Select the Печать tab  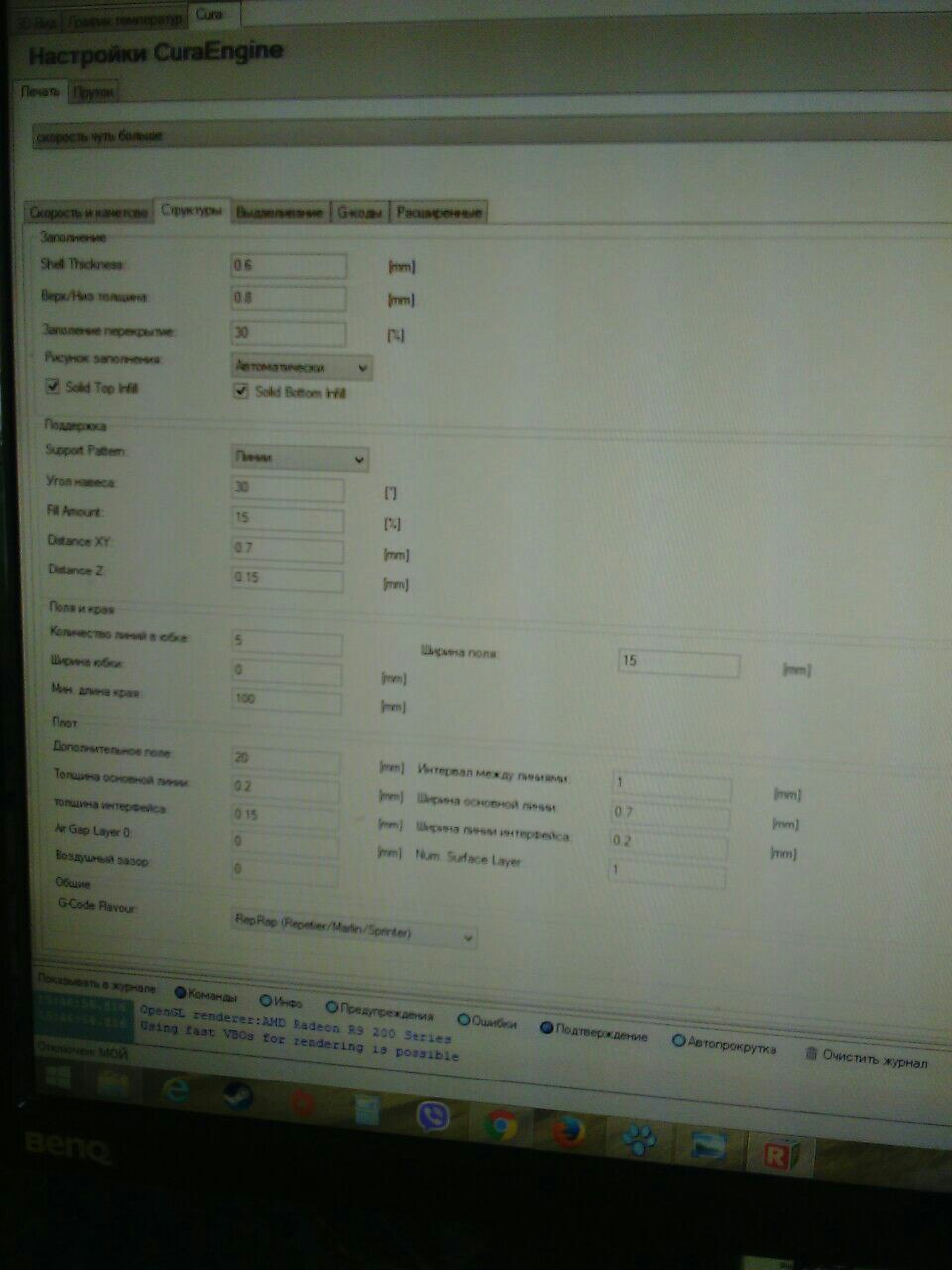point(42,91)
